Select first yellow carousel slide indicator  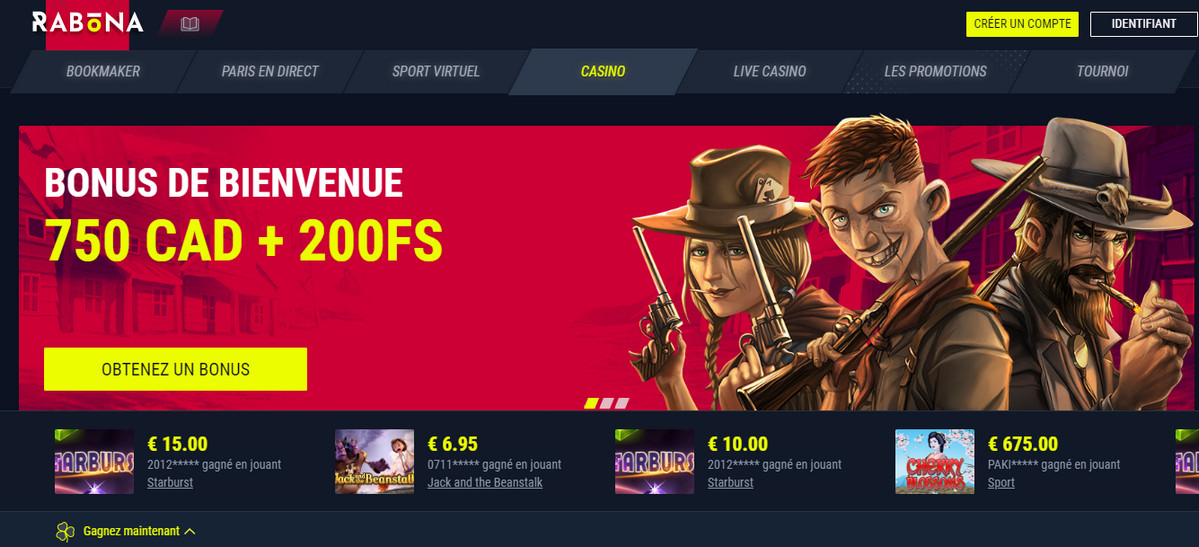pyautogui.click(x=591, y=403)
